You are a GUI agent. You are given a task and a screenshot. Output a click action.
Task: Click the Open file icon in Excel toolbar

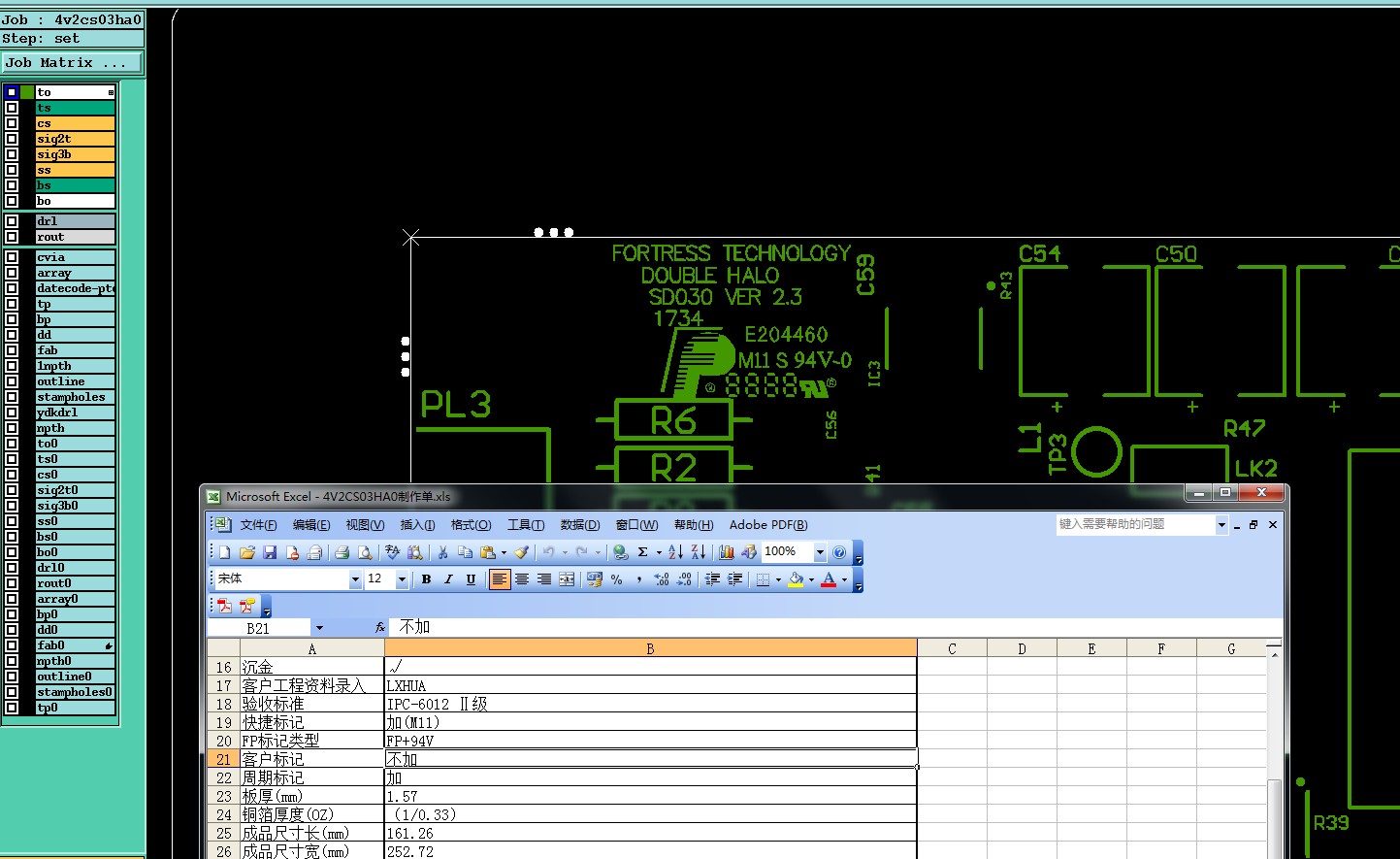[247, 552]
